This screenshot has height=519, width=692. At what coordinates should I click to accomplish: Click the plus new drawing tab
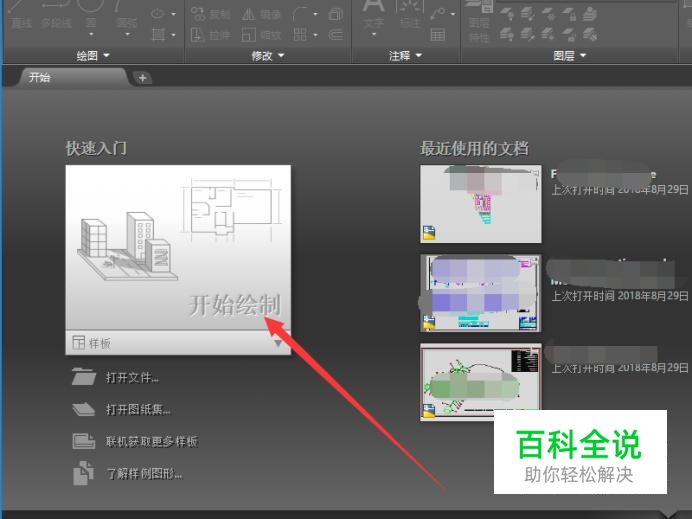(142, 78)
